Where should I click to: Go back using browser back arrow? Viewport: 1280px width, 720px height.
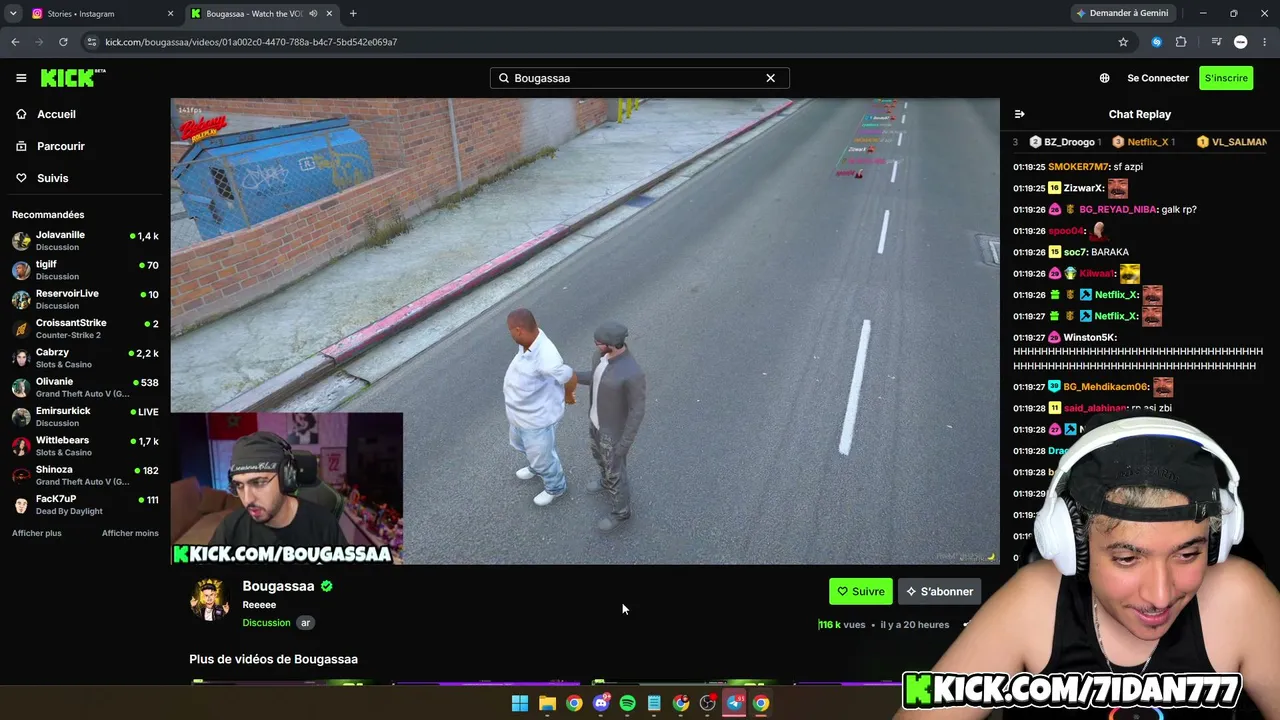tap(15, 42)
